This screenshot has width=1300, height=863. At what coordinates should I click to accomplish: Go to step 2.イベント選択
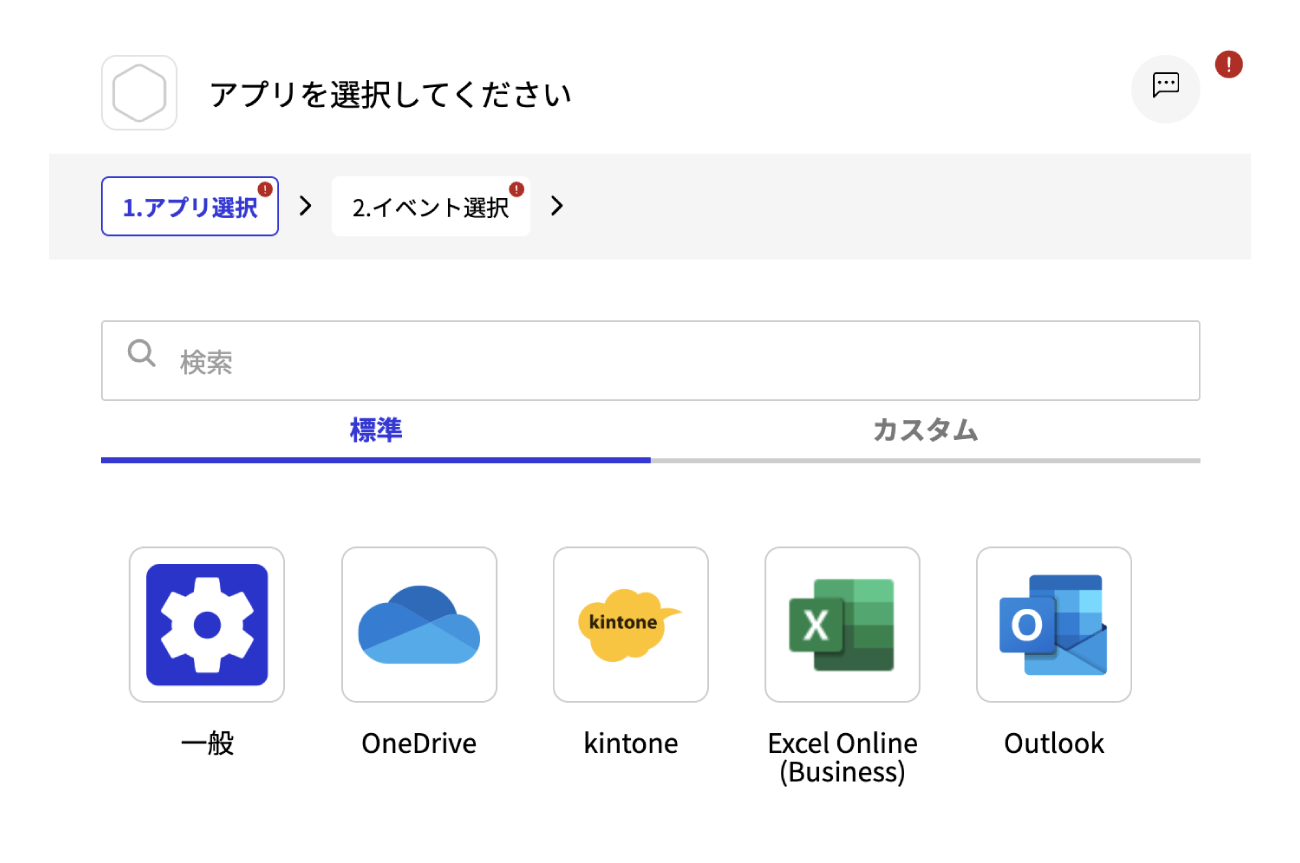[x=431, y=207]
